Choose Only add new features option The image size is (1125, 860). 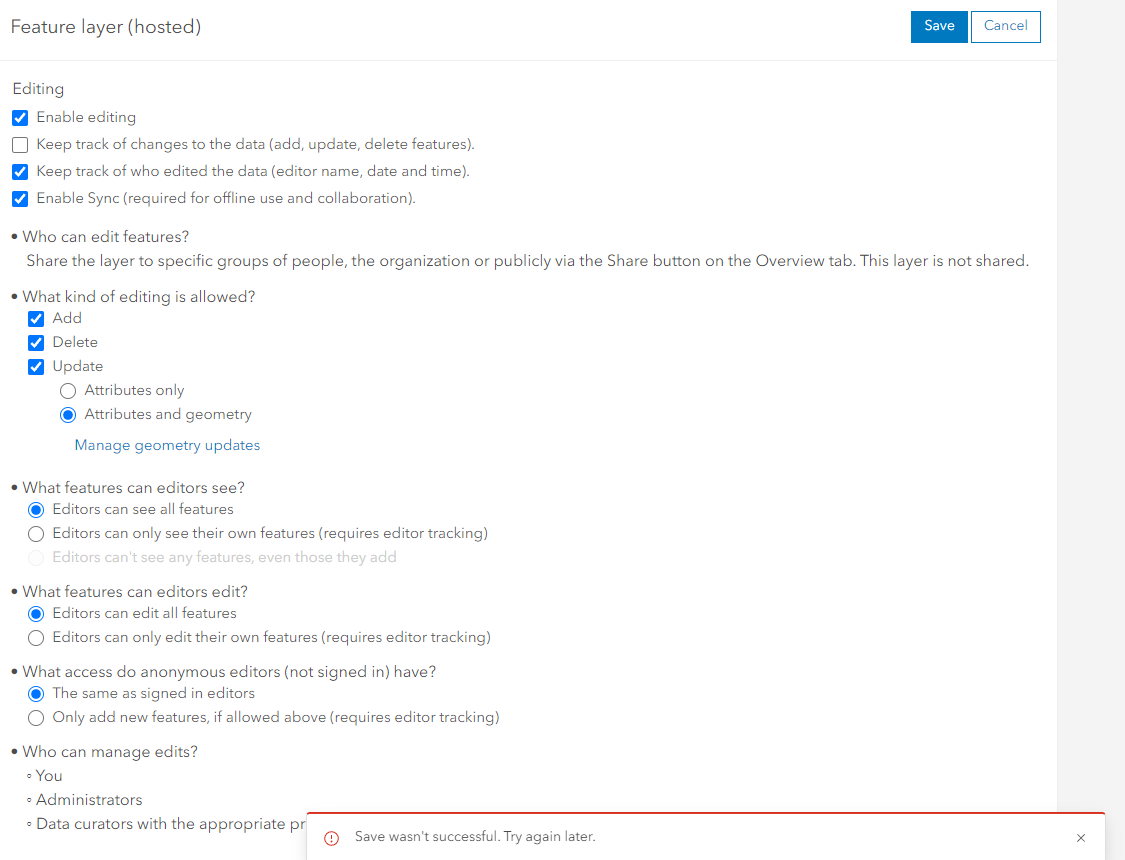click(36, 718)
